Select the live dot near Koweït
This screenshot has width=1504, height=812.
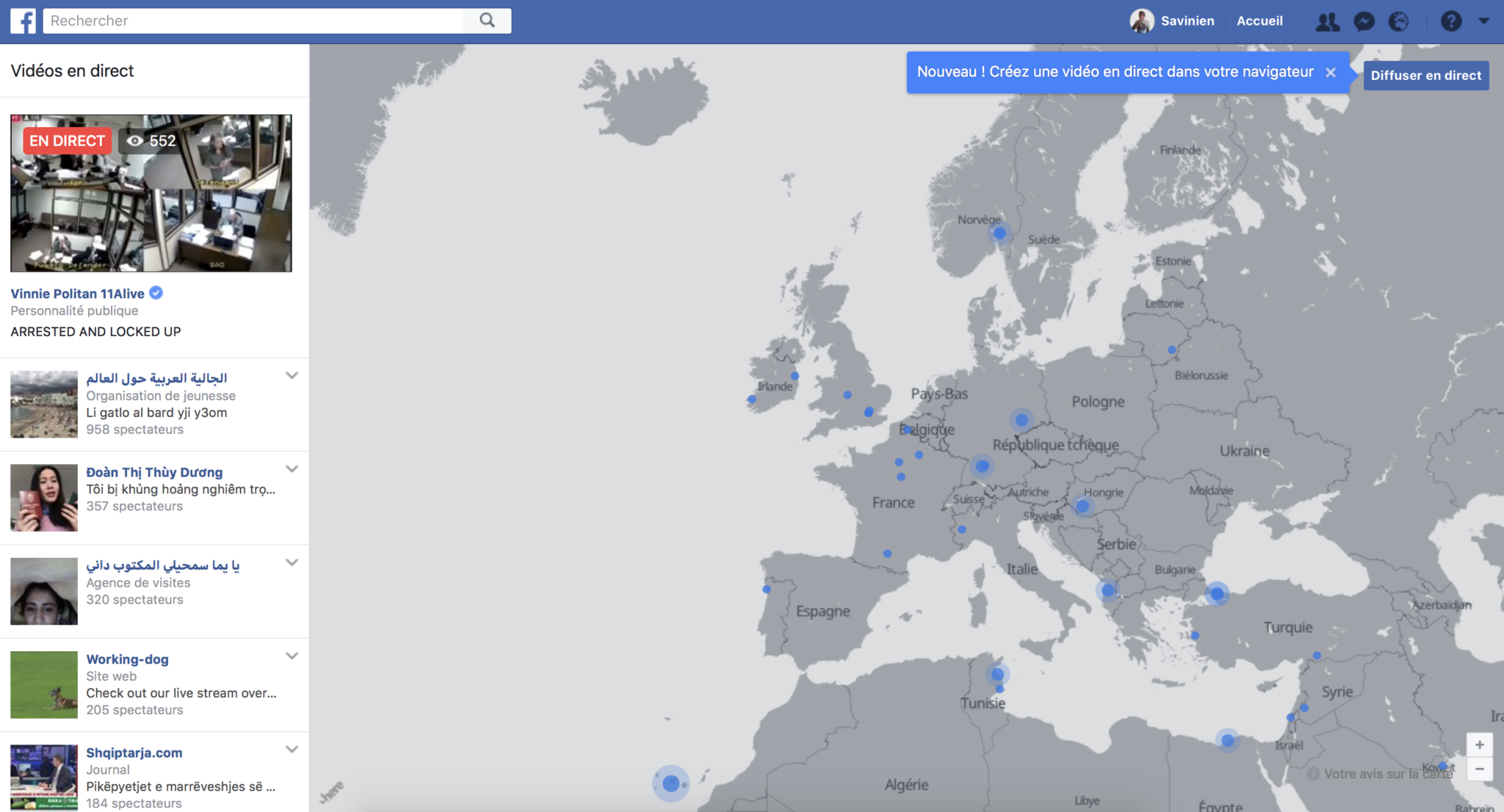pyautogui.click(x=1442, y=766)
